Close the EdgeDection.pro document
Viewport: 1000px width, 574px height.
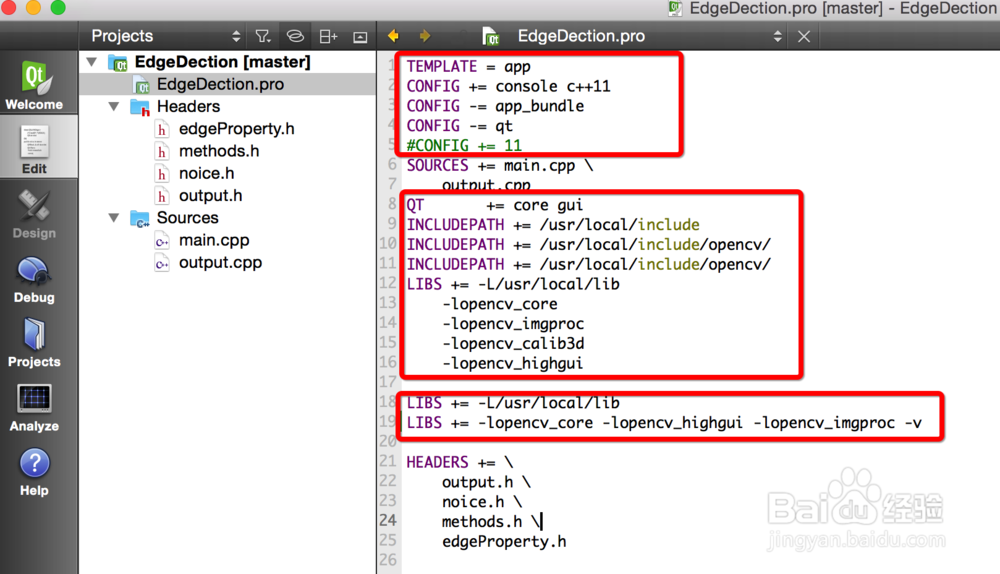804,36
